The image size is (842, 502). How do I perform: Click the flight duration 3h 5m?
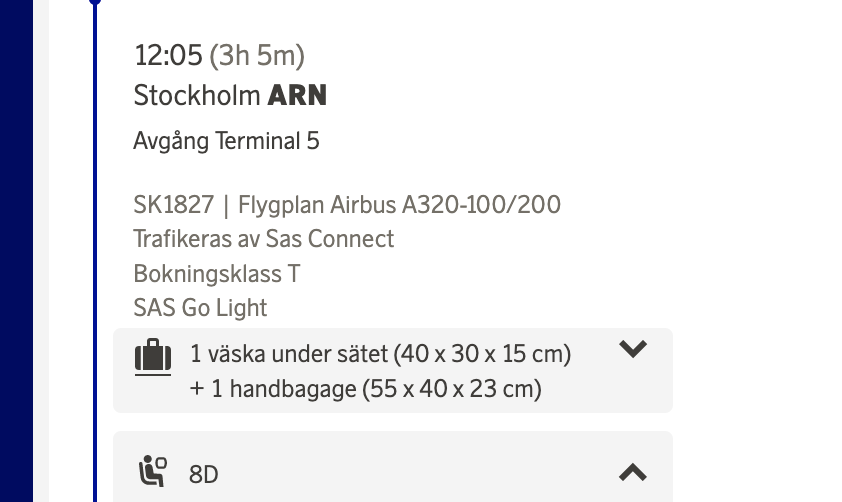257,55
